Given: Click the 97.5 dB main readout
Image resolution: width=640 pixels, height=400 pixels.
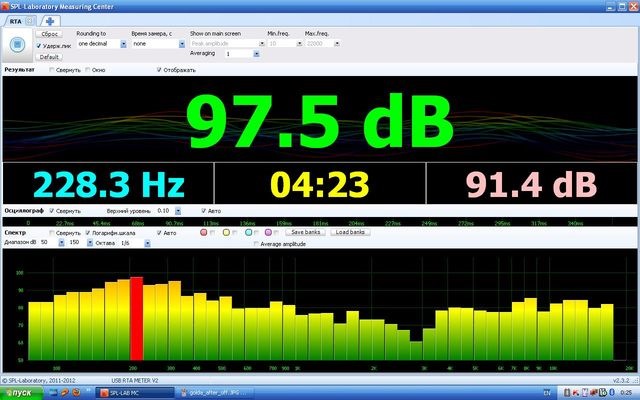Looking at the screenshot, I should (320, 121).
